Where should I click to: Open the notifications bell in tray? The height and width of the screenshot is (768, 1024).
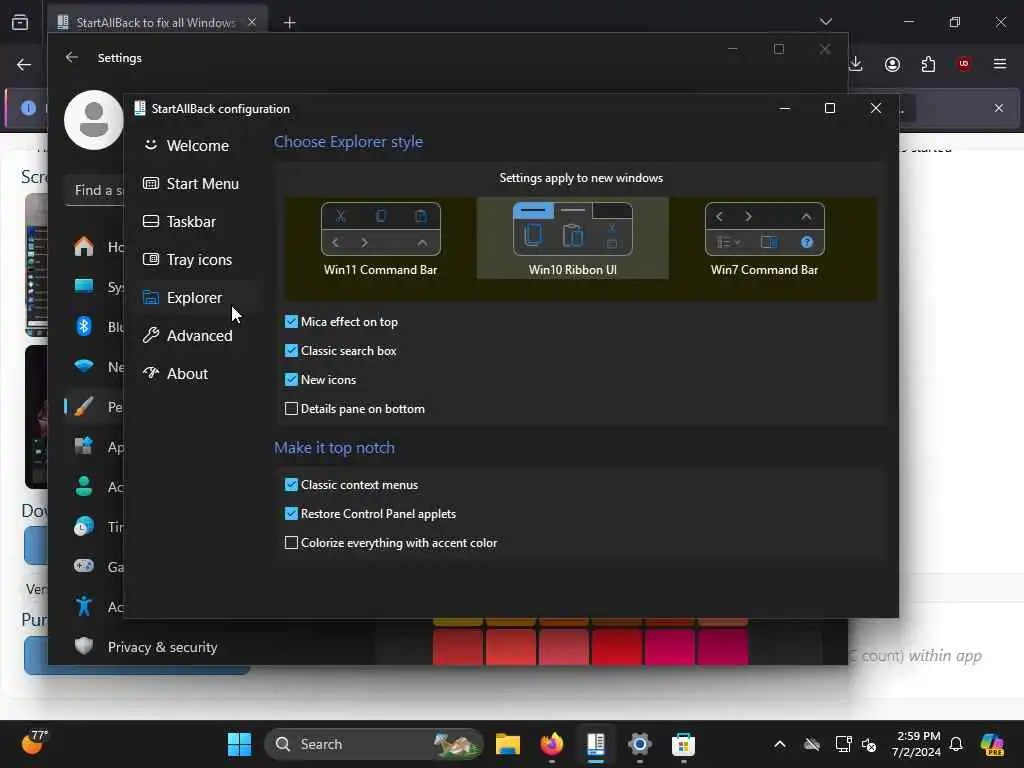click(956, 744)
